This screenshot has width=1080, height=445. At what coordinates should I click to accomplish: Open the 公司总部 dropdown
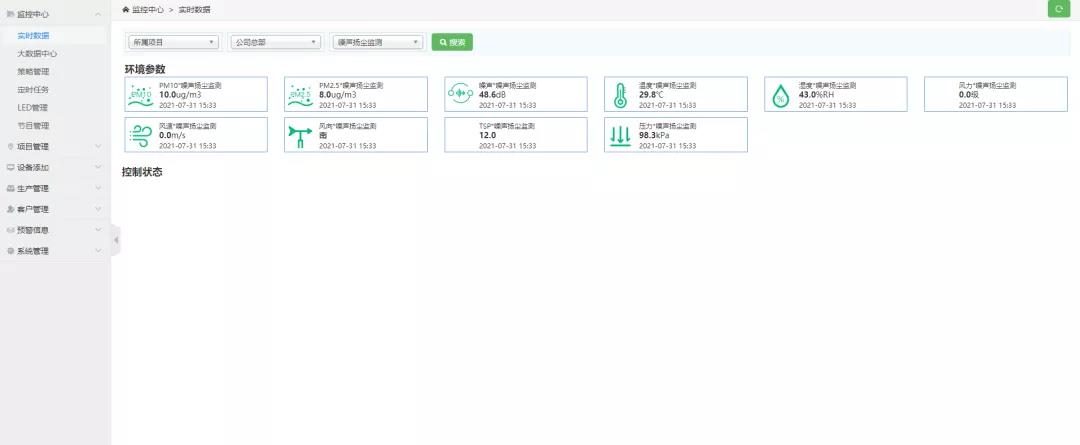point(276,42)
